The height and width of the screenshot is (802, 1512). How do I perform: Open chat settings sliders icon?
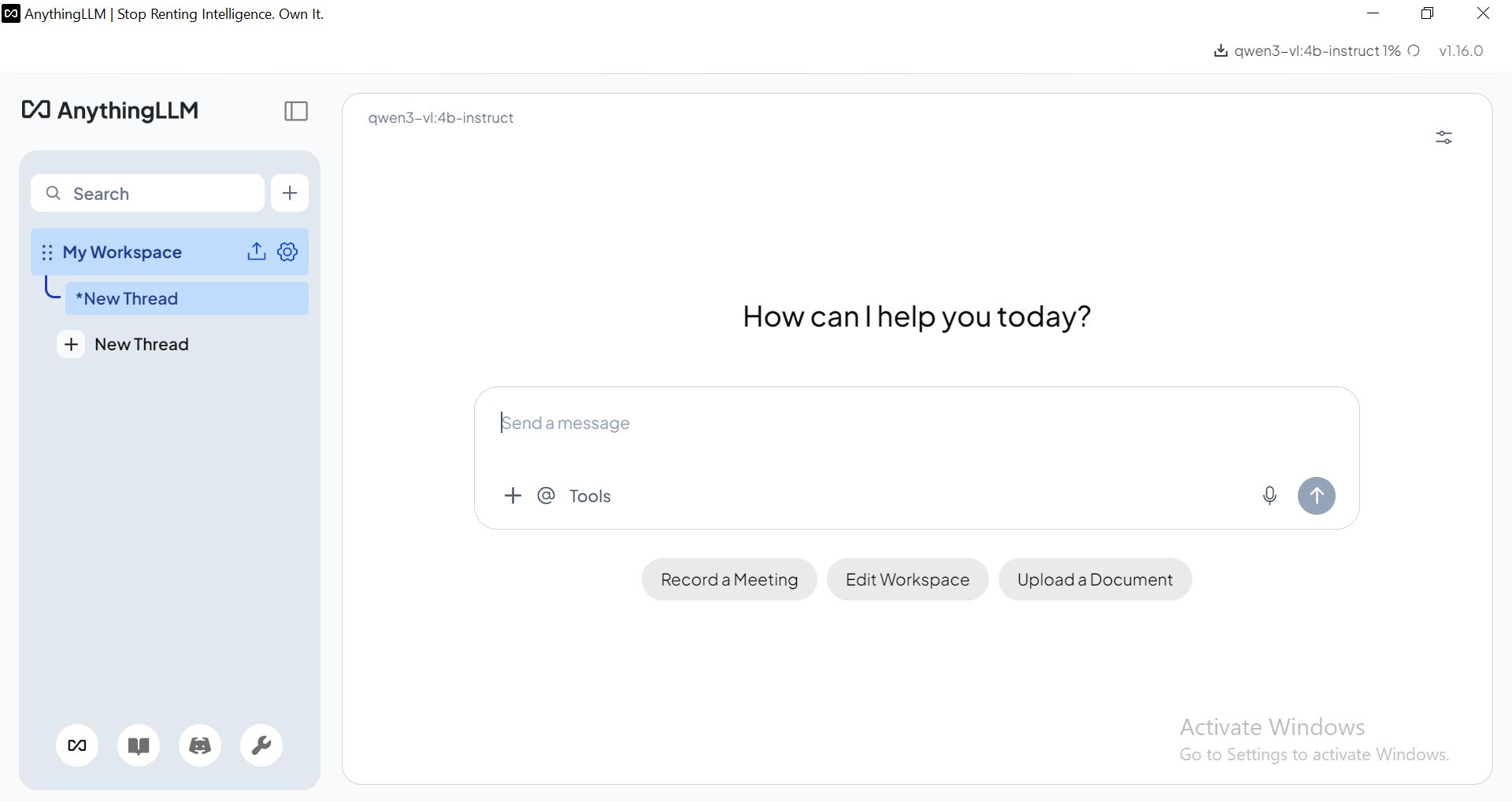(1443, 138)
